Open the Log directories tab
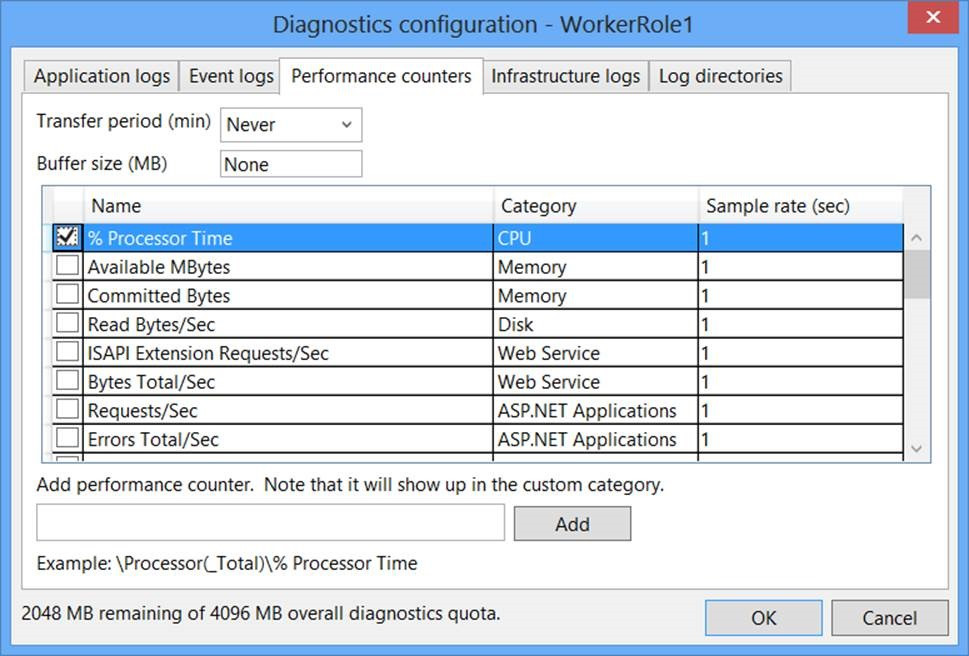 (x=721, y=76)
